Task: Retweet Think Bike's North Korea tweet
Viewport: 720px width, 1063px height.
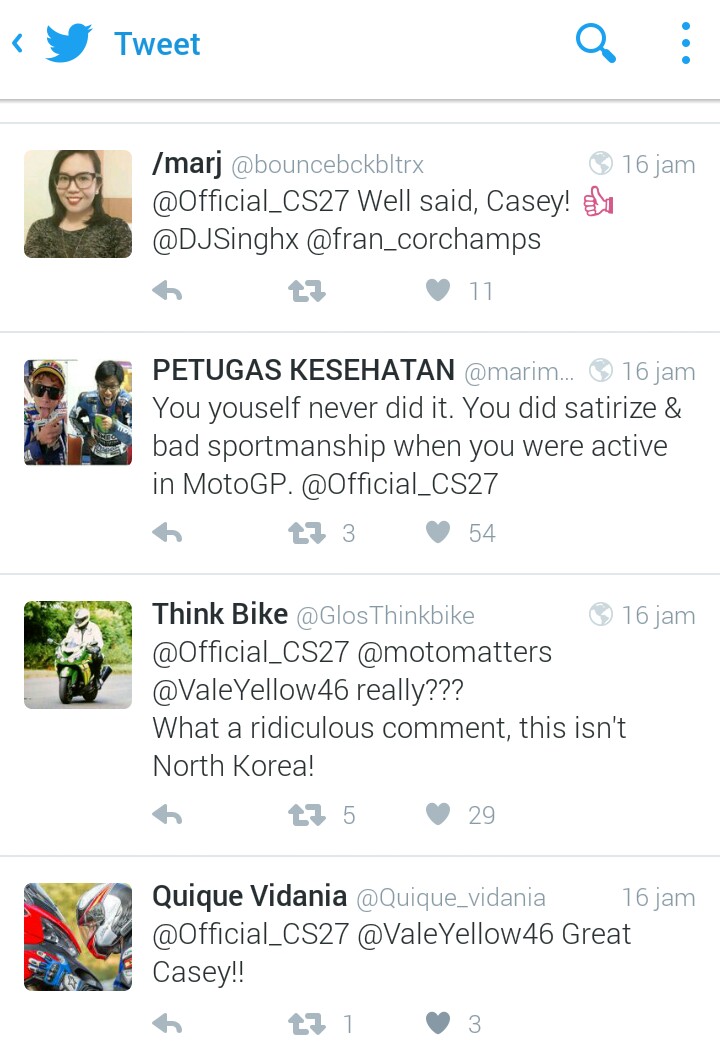Action: pos(306,815)
